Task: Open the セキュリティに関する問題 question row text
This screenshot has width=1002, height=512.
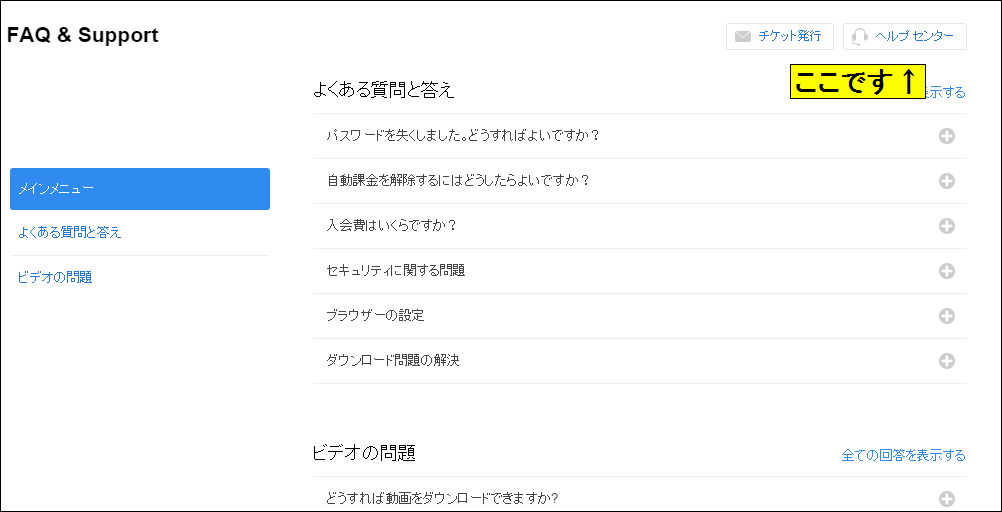Action: pyautogui.click(x=395, y=271)
